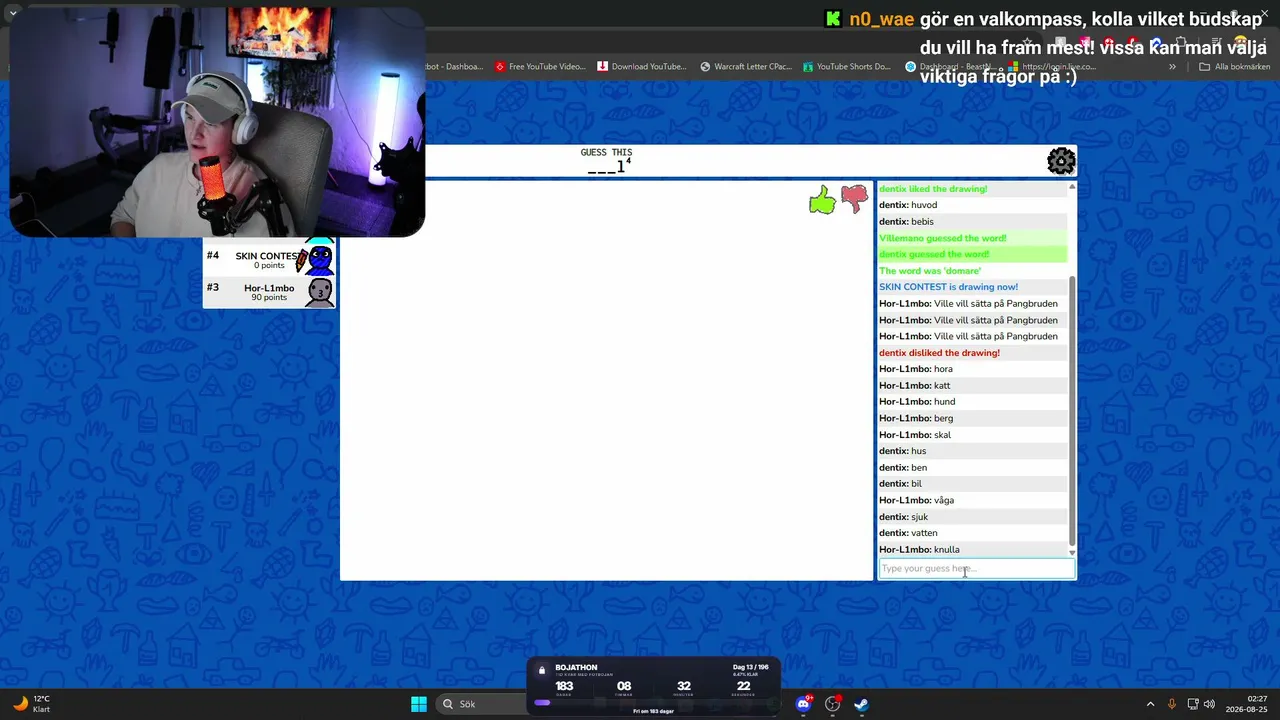The height and width of the screenshot is (720, 1280).
Task: Open the Warcraft Letter bookmark
Action: point(746,67)
